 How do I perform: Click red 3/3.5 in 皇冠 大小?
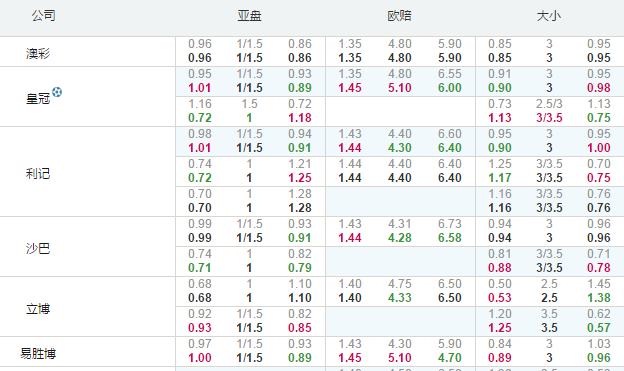click(x=549, y=118)
